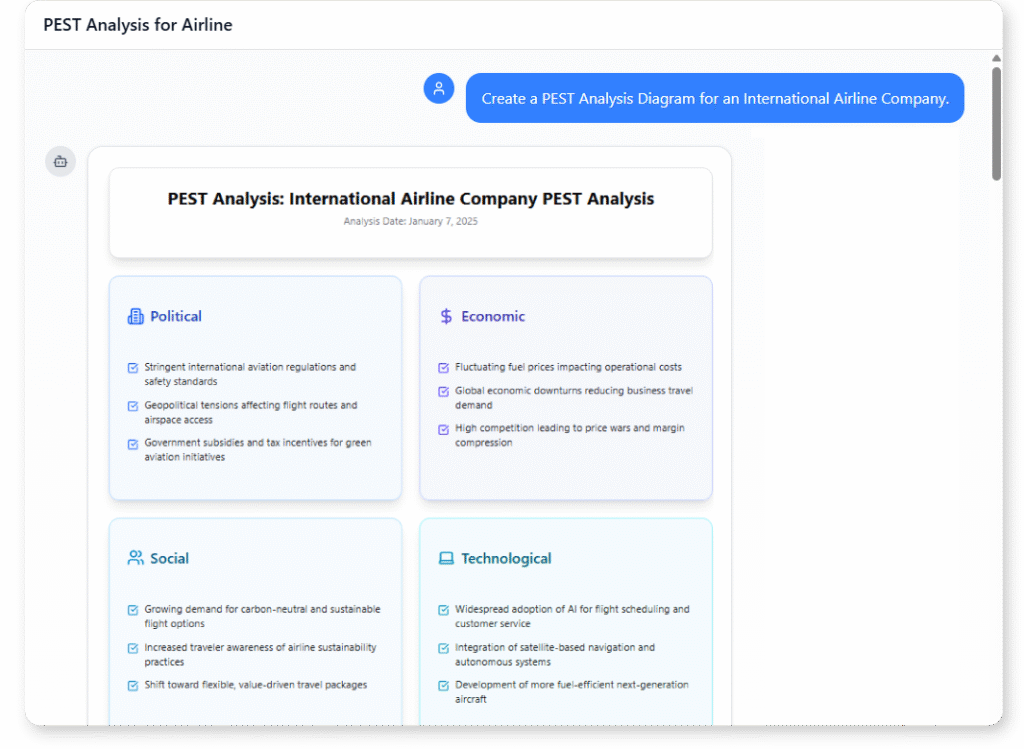Screen dimensions: 1024x749
Task: Select the building icon beside Political
Action: (x=134, y=316)
